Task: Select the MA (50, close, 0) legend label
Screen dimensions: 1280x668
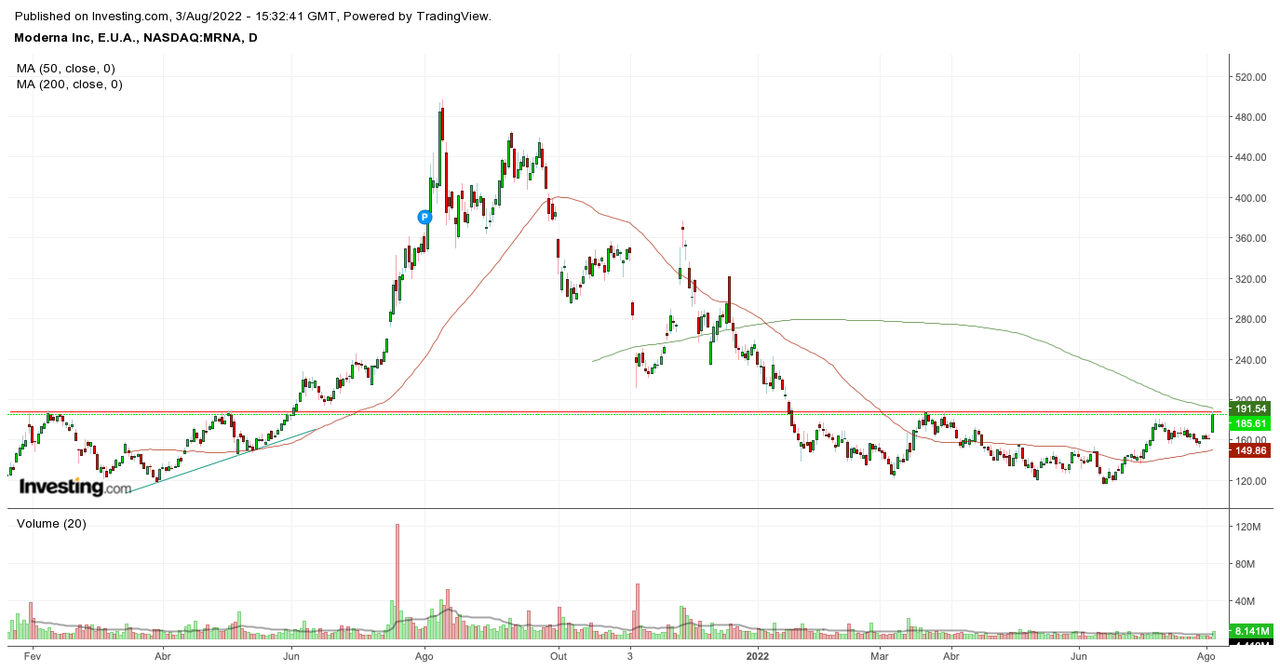Action: [66, 68]
